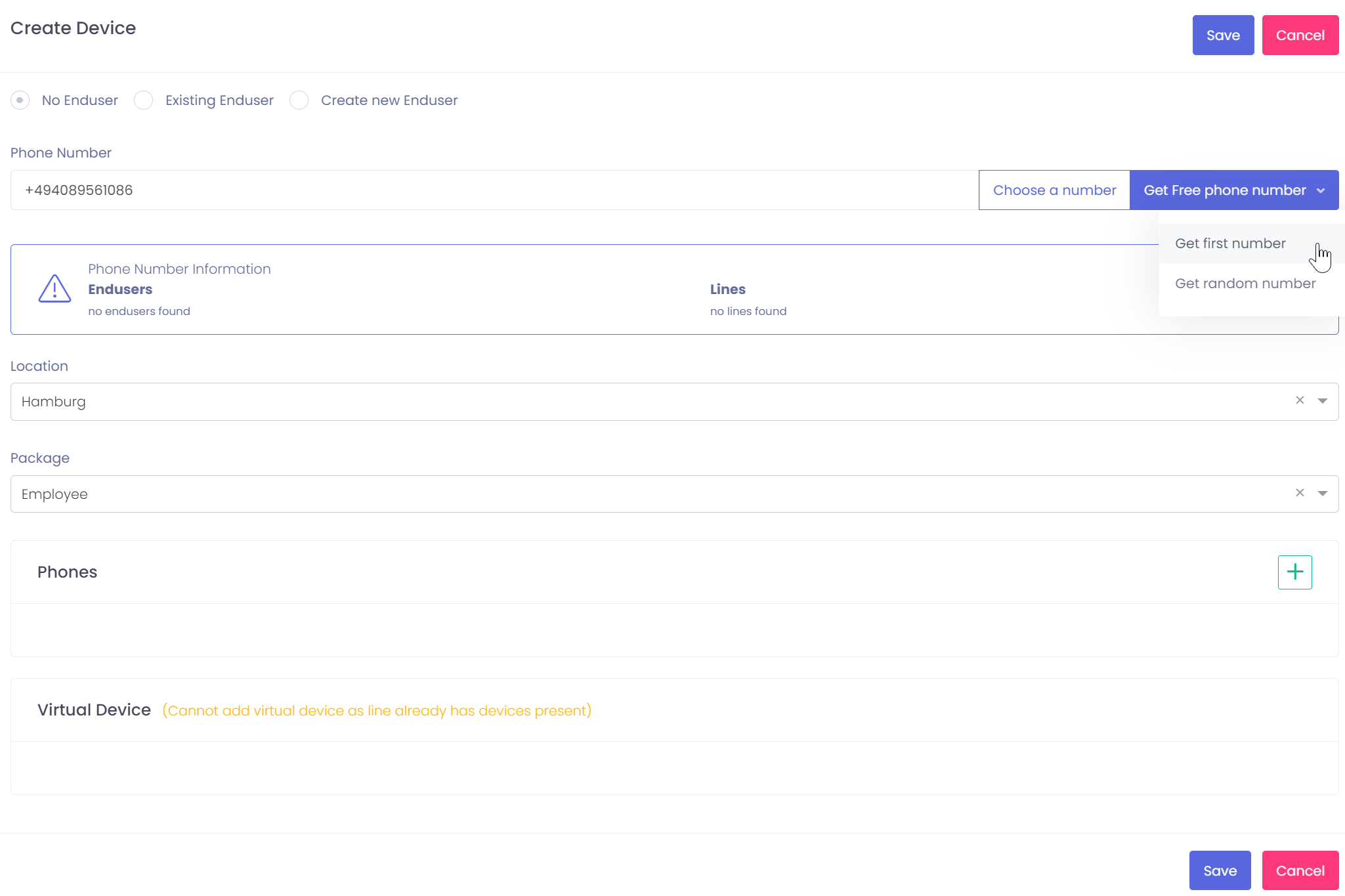Choose Get random number menu item
This screenshot has height=896, width=1345.
[x=1245, y=284]
